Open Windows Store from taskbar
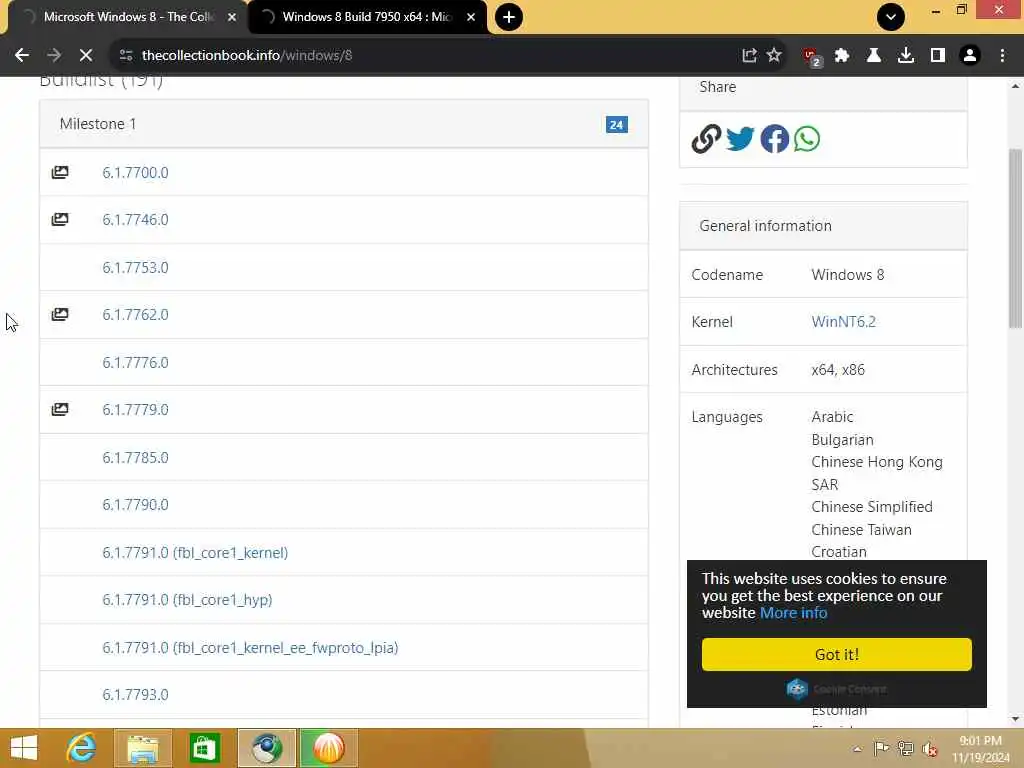The height and width of the screenshot is (768, 1024). [x=204, y=748]
